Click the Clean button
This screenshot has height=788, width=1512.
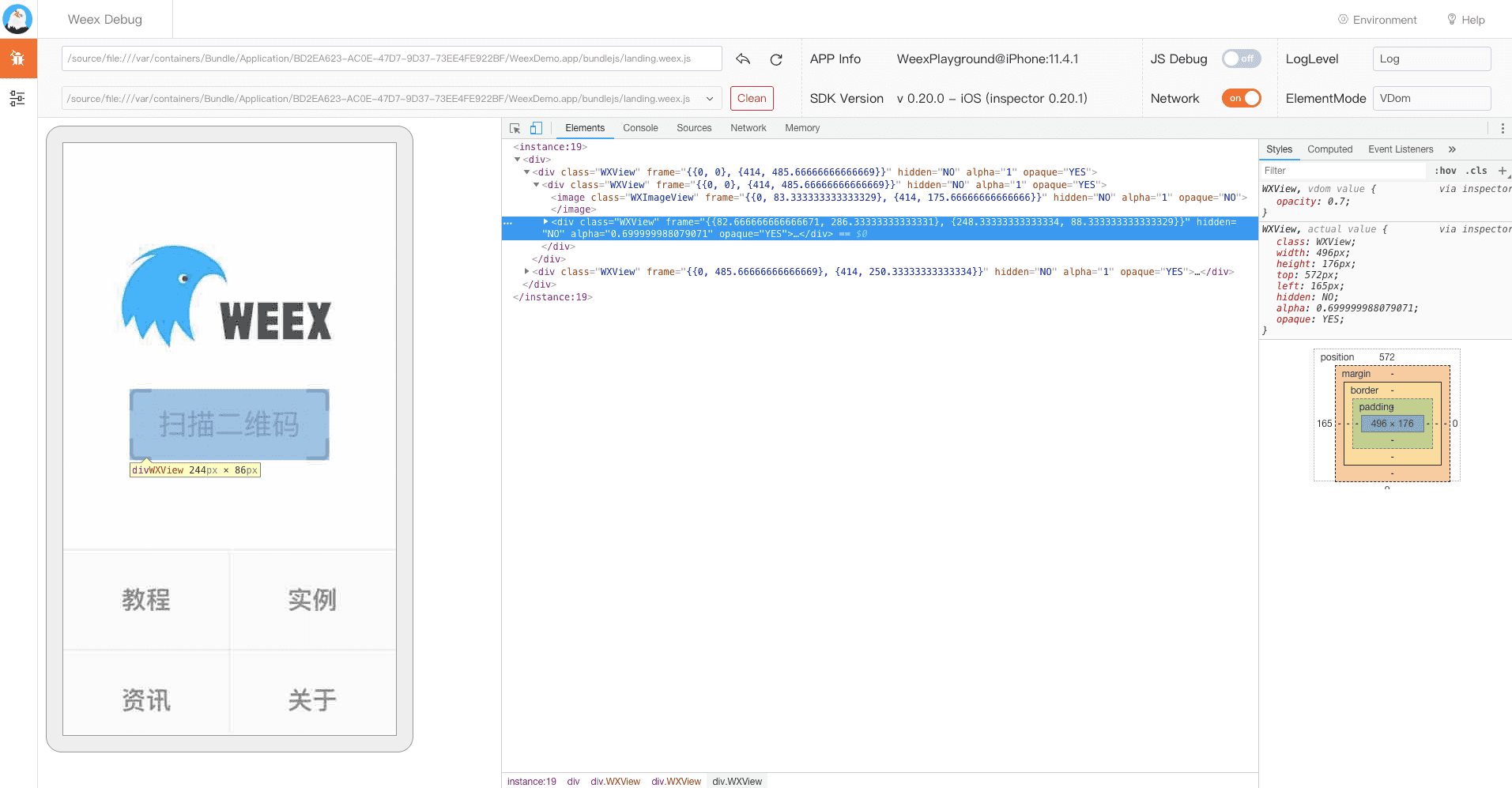click(752, 99)
